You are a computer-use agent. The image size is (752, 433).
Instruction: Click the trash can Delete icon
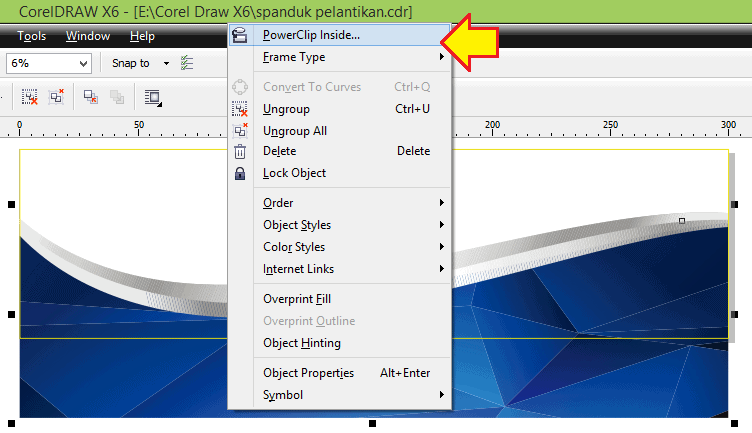pyautogui.click(x=240, y=152)
